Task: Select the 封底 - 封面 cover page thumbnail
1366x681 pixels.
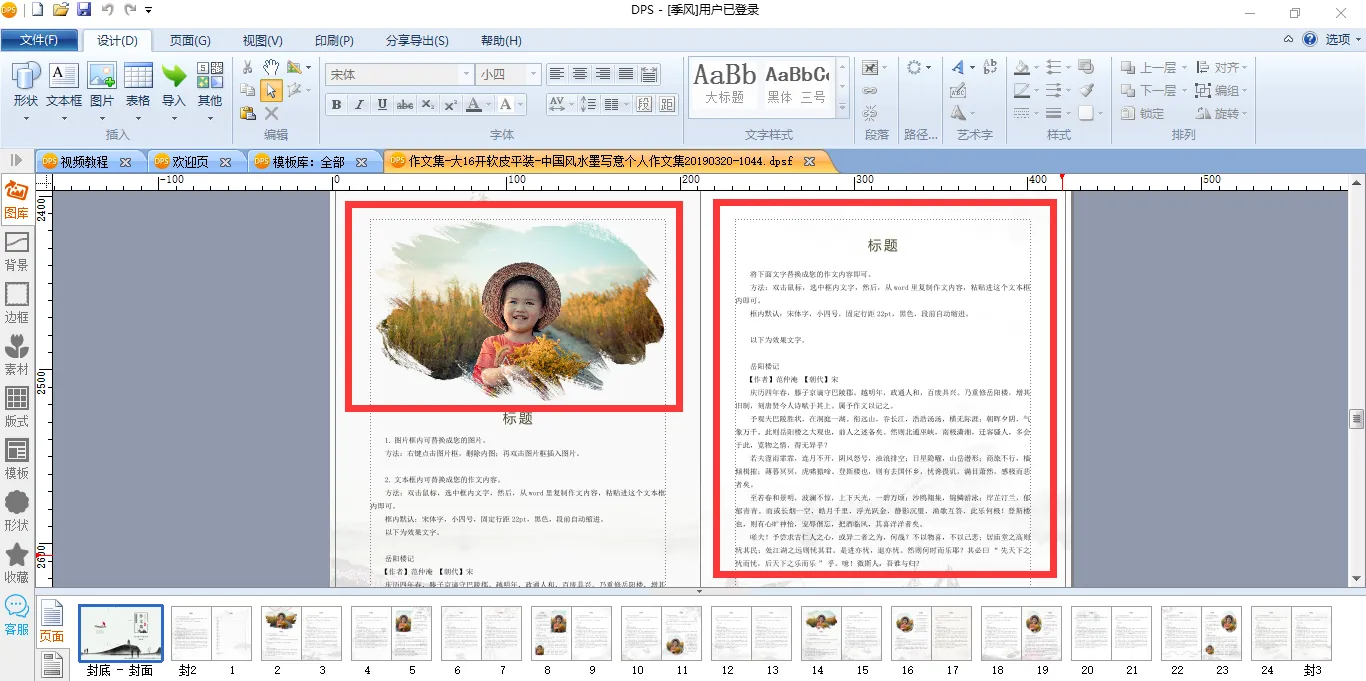Action: coord(120,633)
